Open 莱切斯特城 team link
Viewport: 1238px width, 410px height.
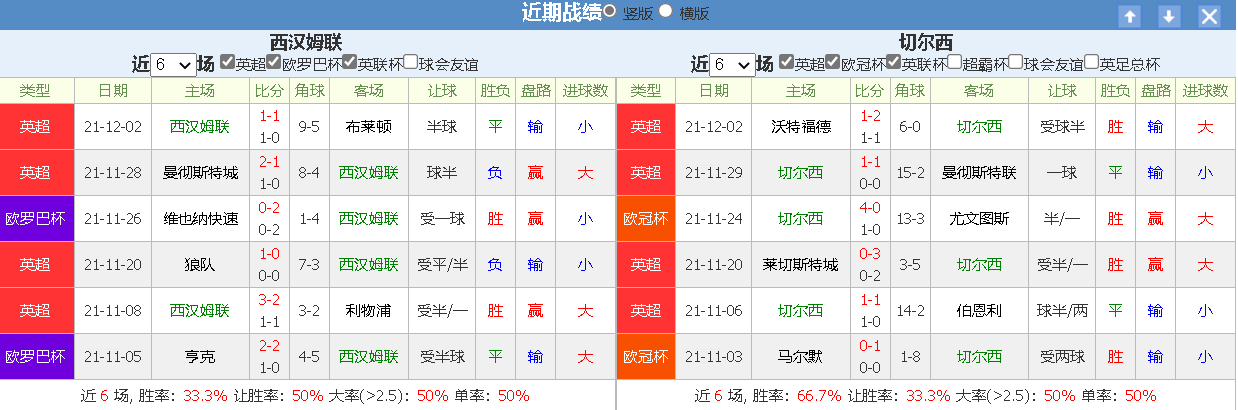801,265
